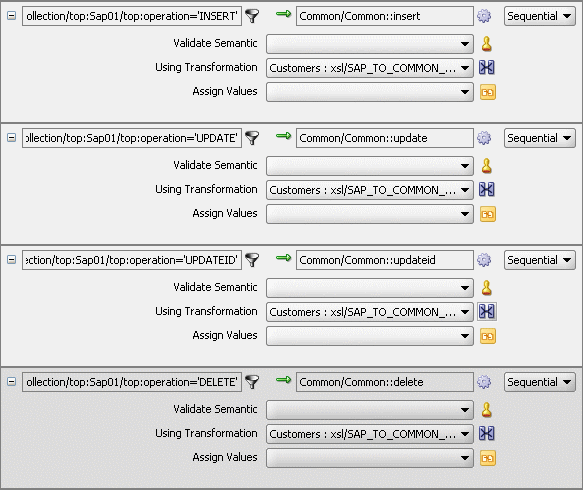583x490 pixels.
Task: Collapse the INSERT routing rule section
Action: (x=12, y=16)
